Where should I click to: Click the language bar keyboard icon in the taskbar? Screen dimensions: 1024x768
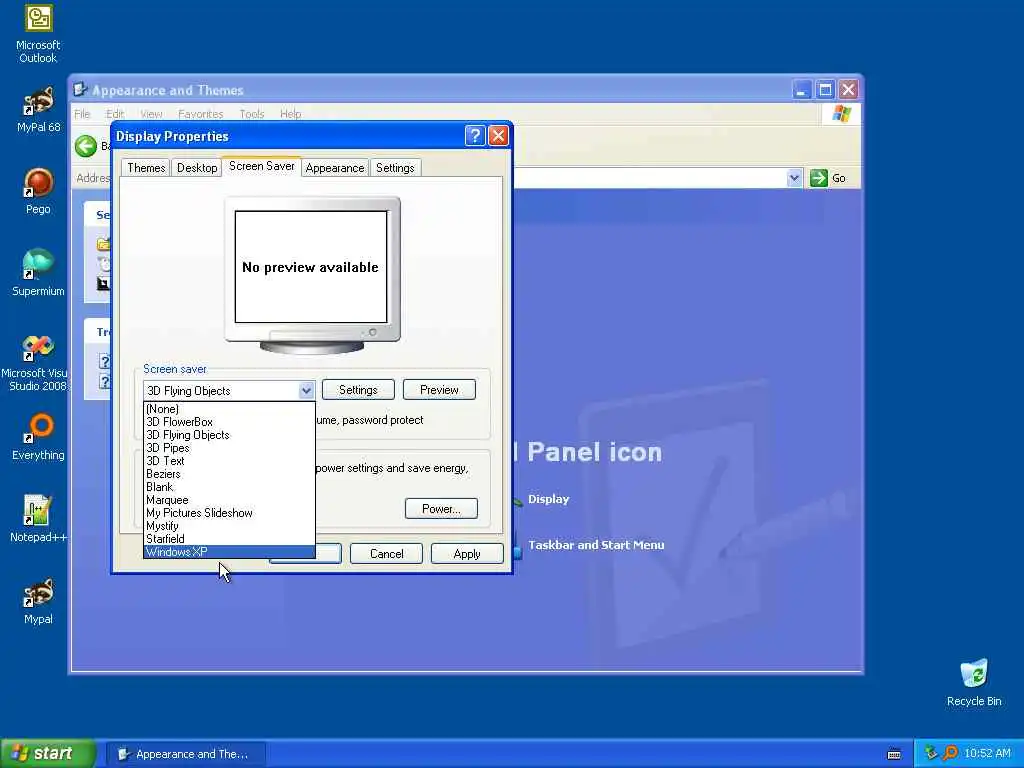[894, 754]
